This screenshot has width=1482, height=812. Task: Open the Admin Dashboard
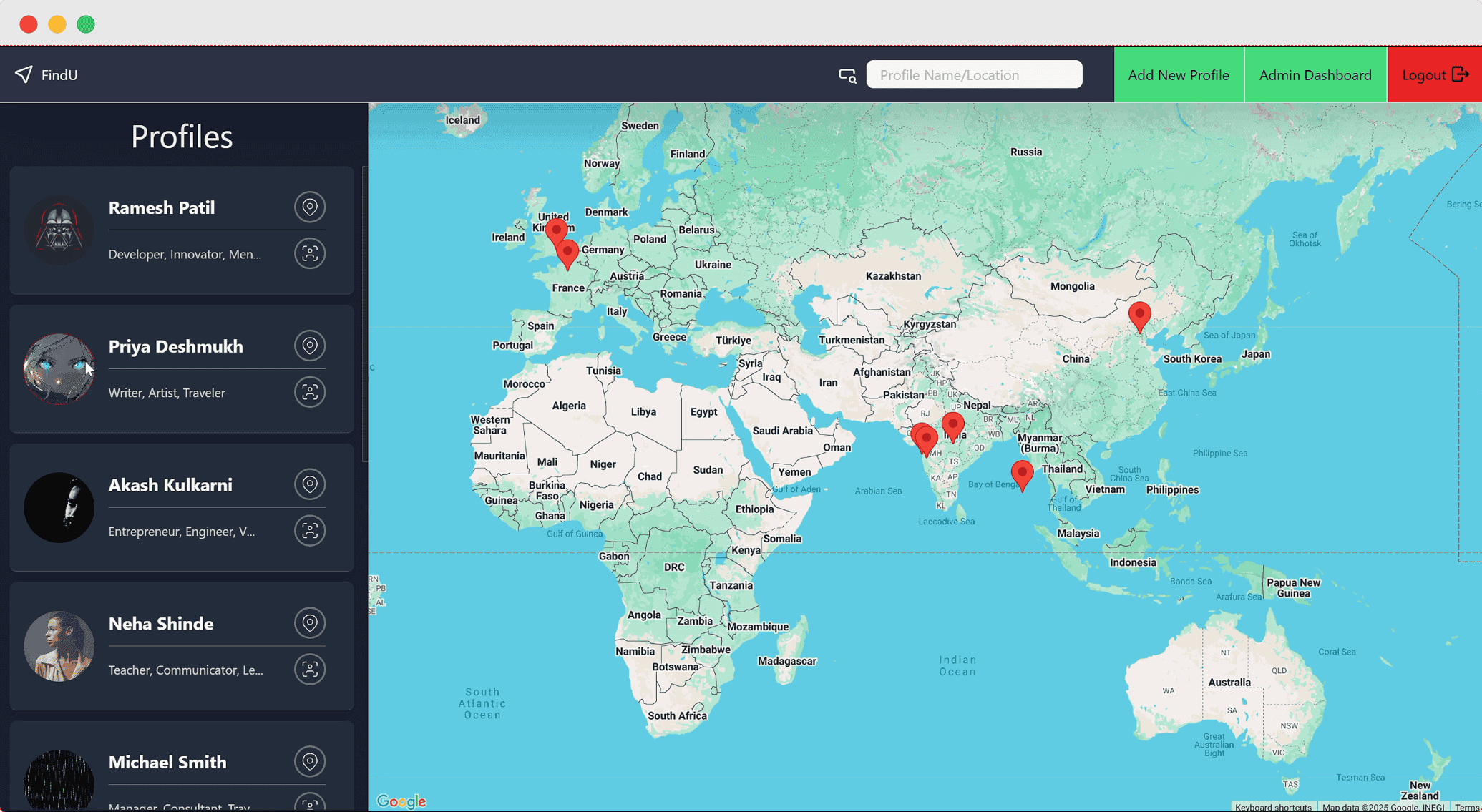[1315, 75]
